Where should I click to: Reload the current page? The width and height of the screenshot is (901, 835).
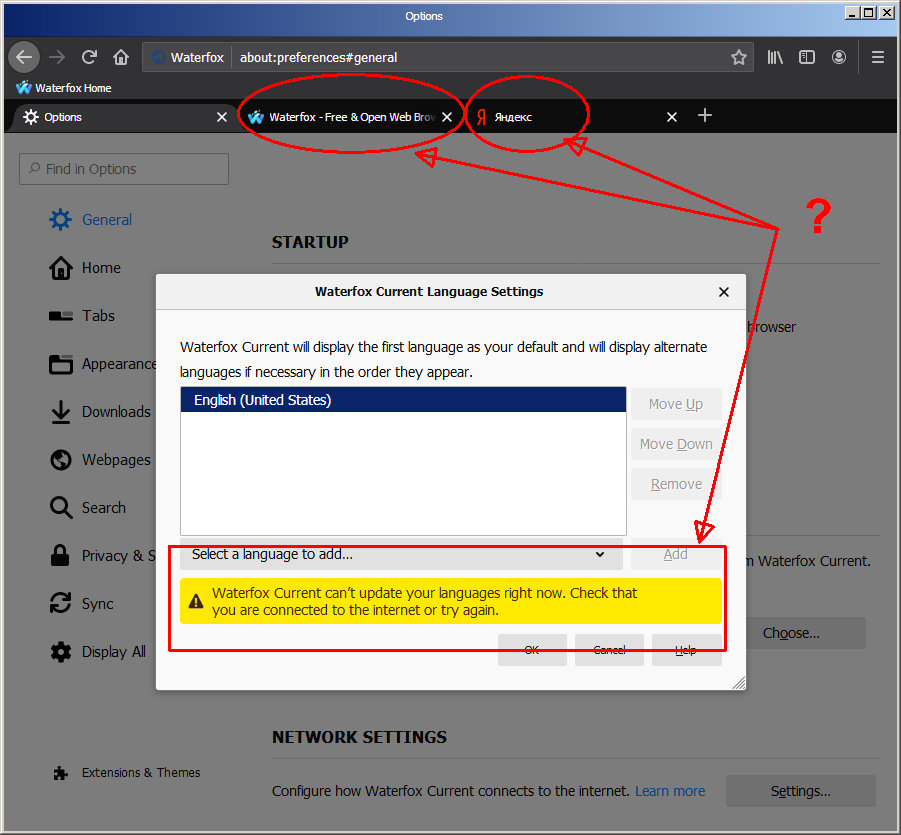pyautogui.click(x=88, y=57)
